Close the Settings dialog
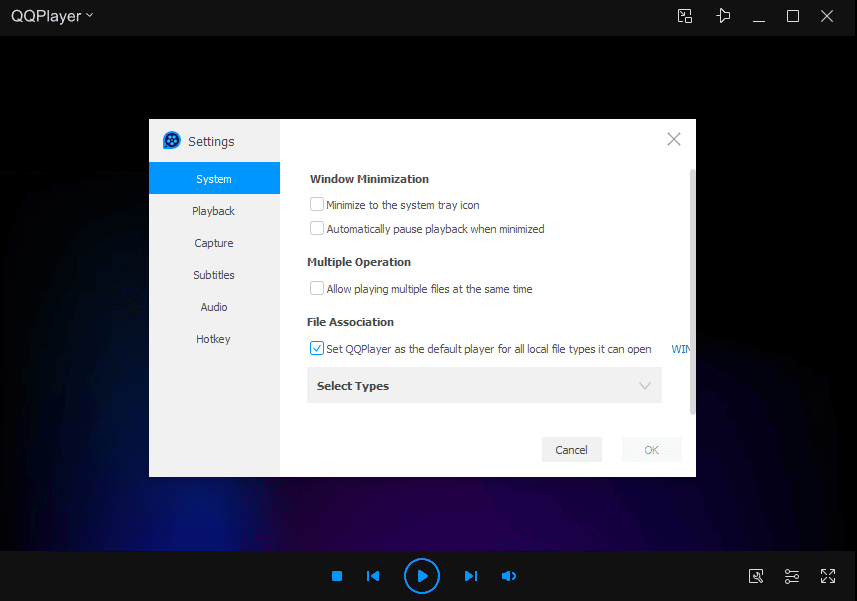The width and height of the screenshot is (857, 601). 674,139
